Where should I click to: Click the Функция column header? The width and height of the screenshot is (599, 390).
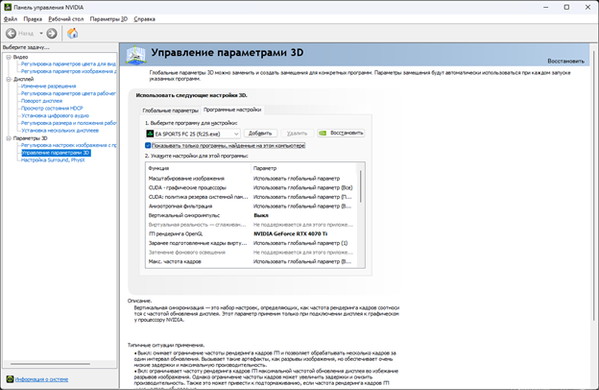[x=198, y=168]
